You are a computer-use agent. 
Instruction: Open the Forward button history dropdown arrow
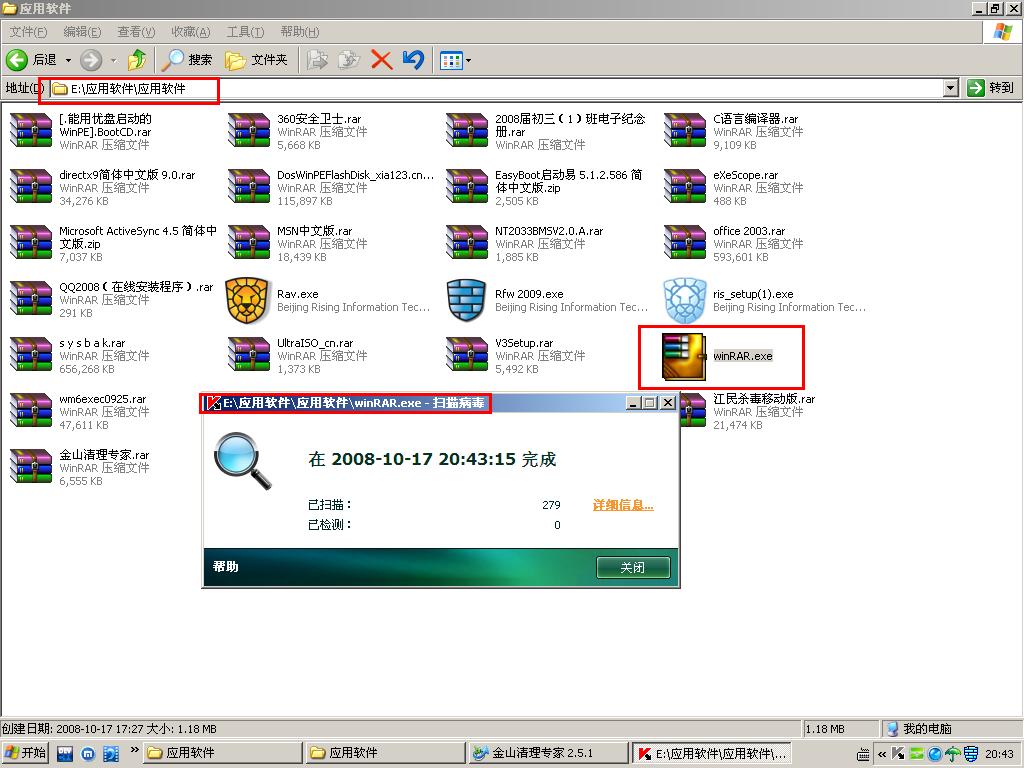pyautogui.click(x=114, y=60)
